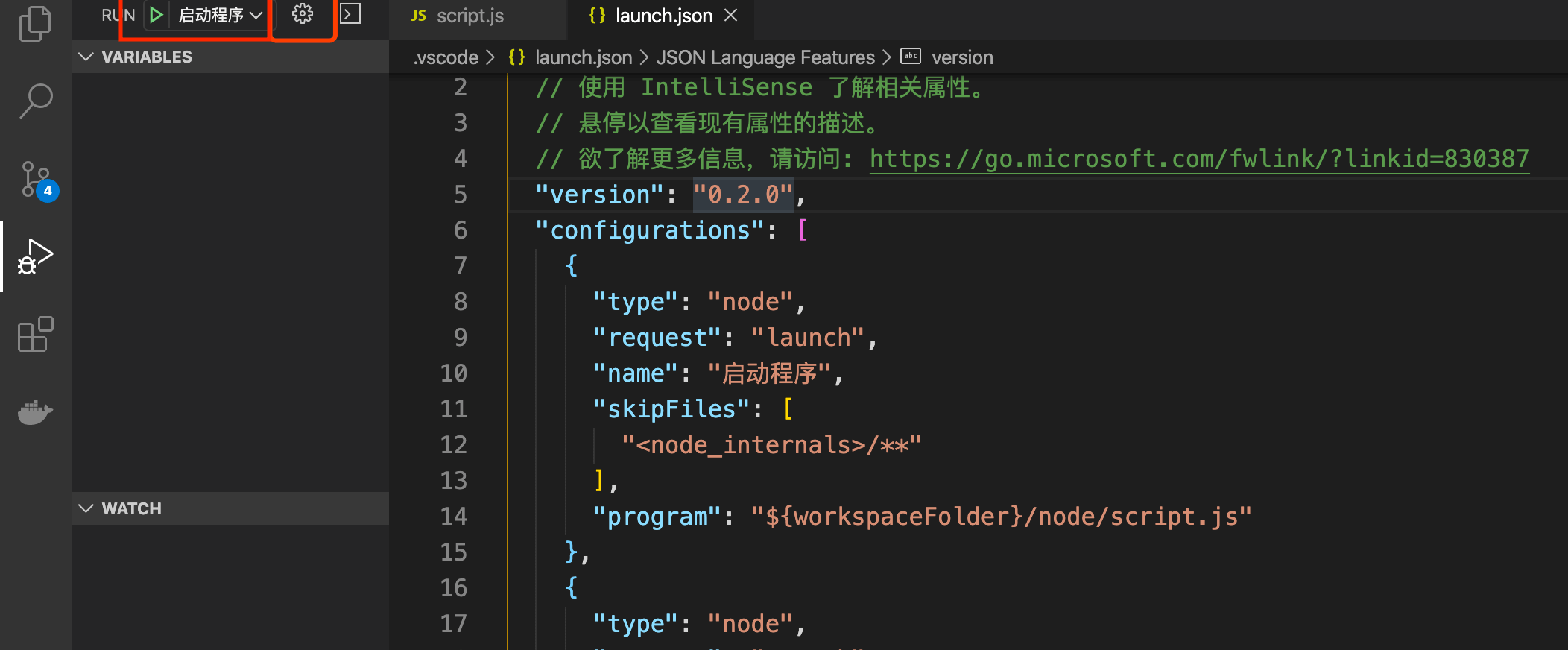Click the ${workspaceFolder}/node/script.js value

(1001, 517)
